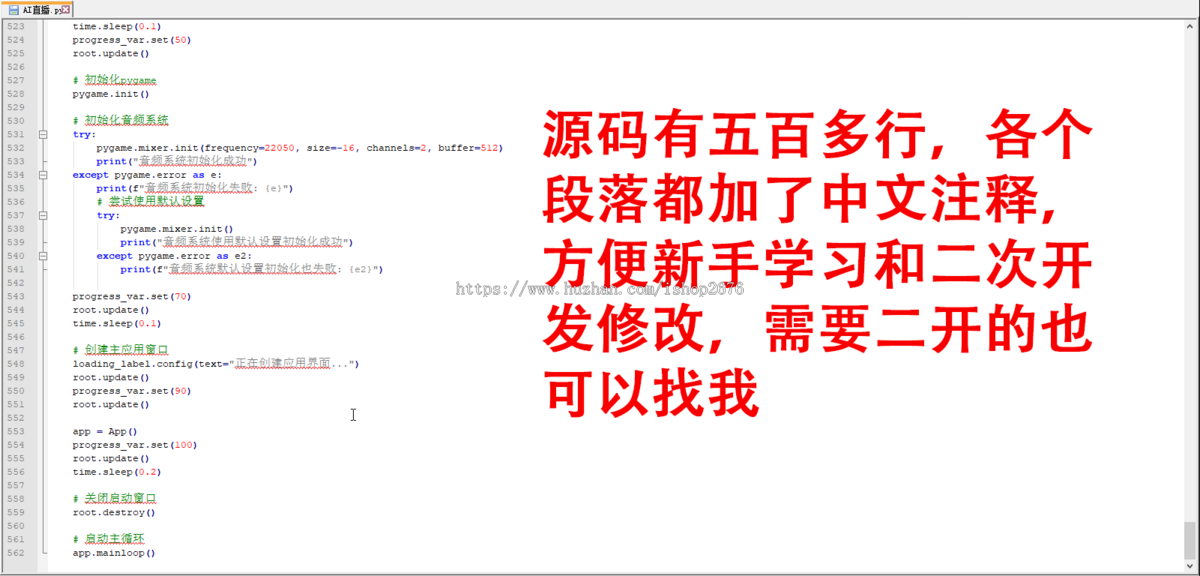Image resolution: width=1200 pixels, height=576 pixels.
Task: Click the save file icon on the AI直播.py tab
Action: pos(14,8)
